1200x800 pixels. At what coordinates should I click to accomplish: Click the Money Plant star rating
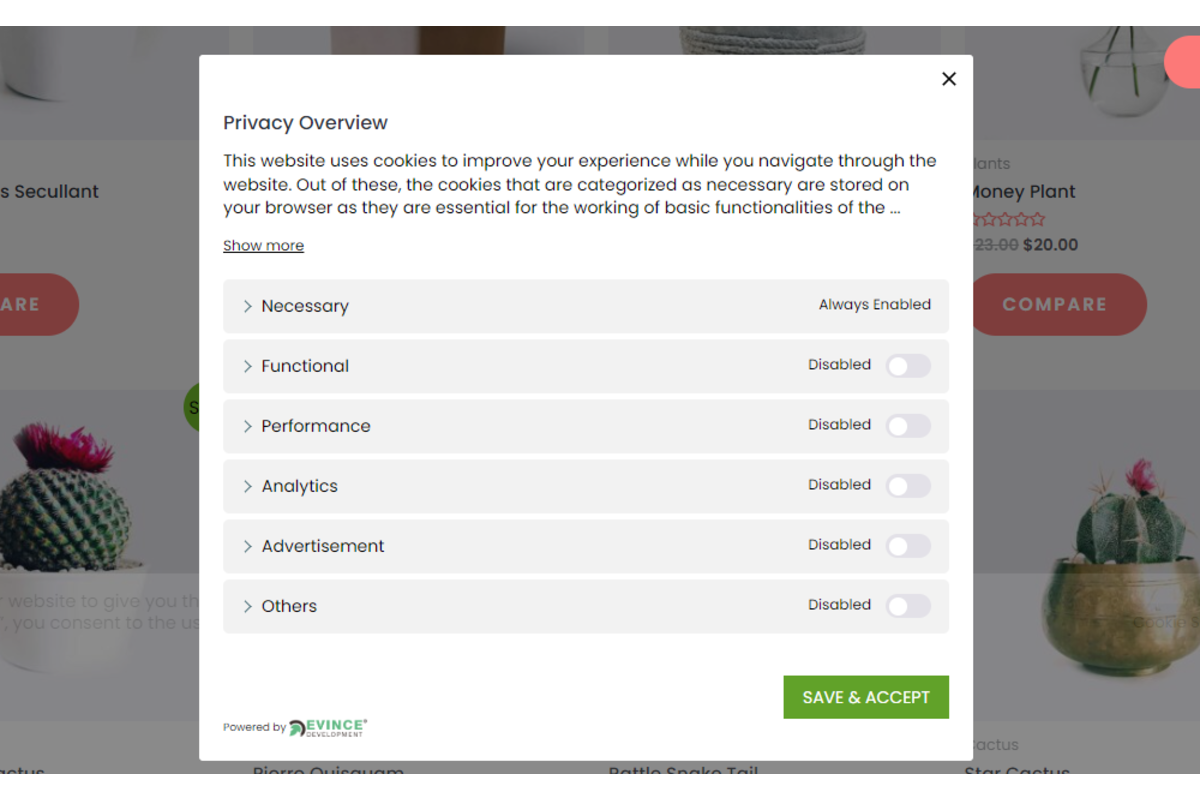[1010, 219]
